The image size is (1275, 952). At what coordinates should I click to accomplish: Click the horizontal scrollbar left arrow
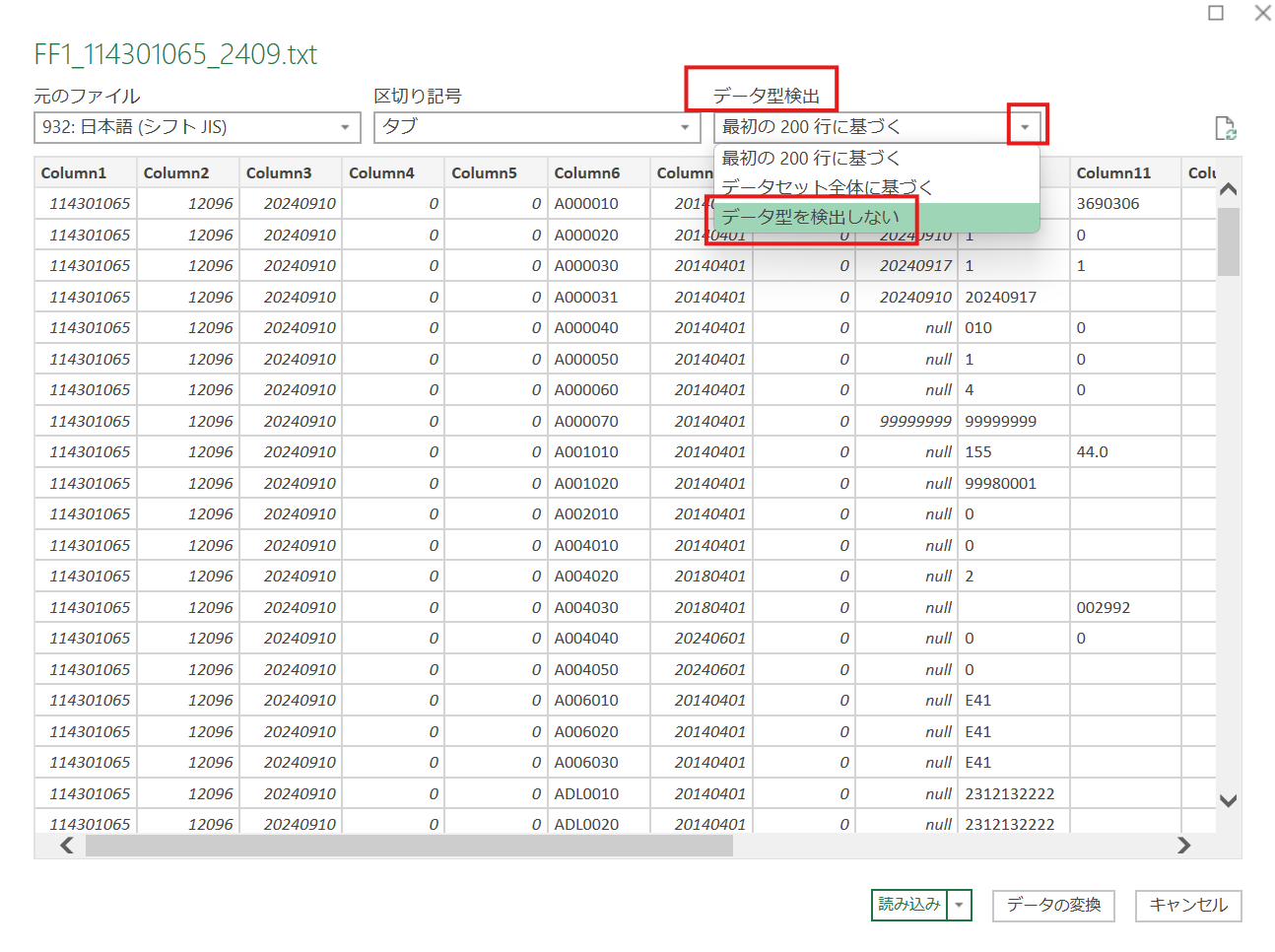point(67,846)
